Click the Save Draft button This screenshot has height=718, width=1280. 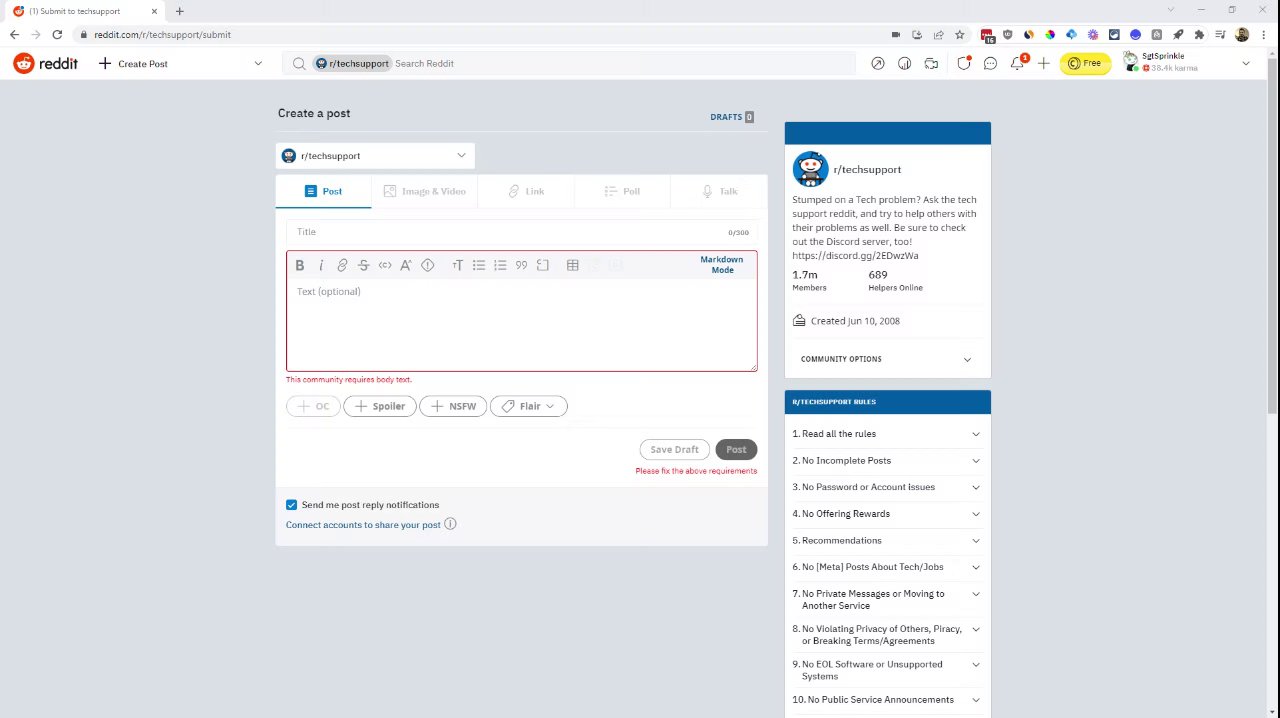click(675, 450)
